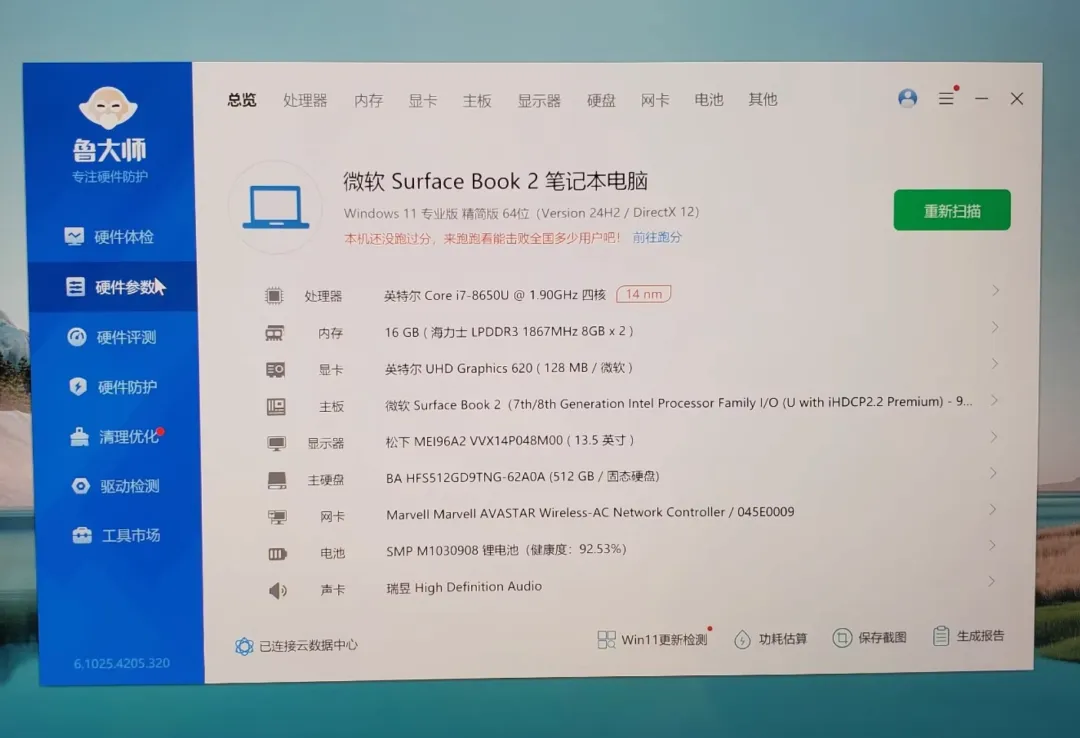Click version number 6.1025.4205.320
1080x738 pixels.
pyautogui.click(x=122, y=663)
